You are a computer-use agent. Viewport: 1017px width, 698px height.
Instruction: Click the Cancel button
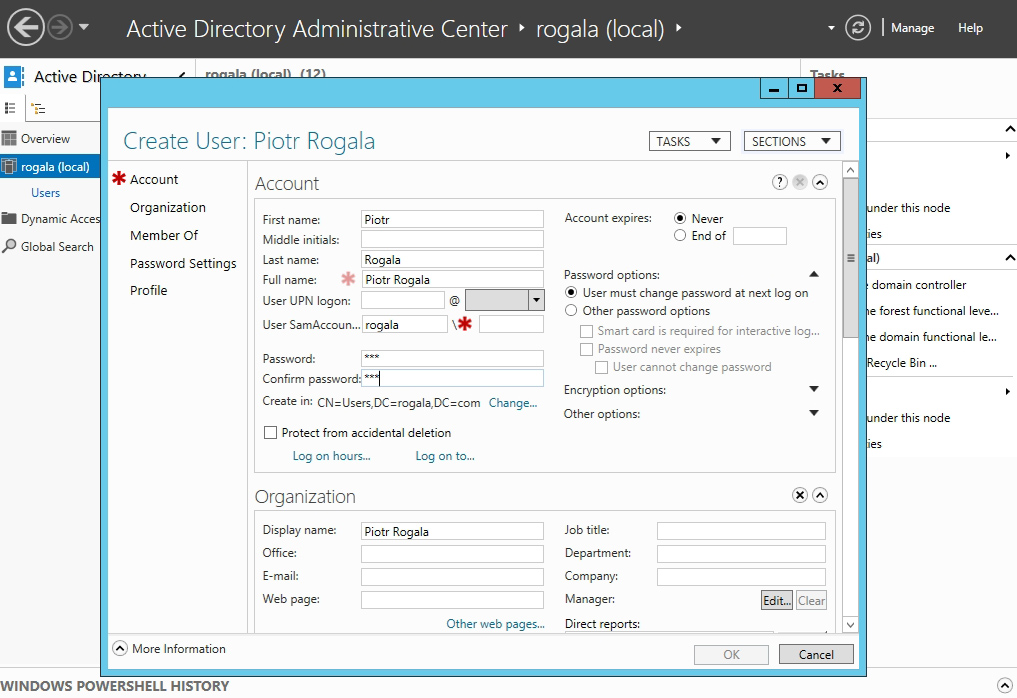point(816,655)
